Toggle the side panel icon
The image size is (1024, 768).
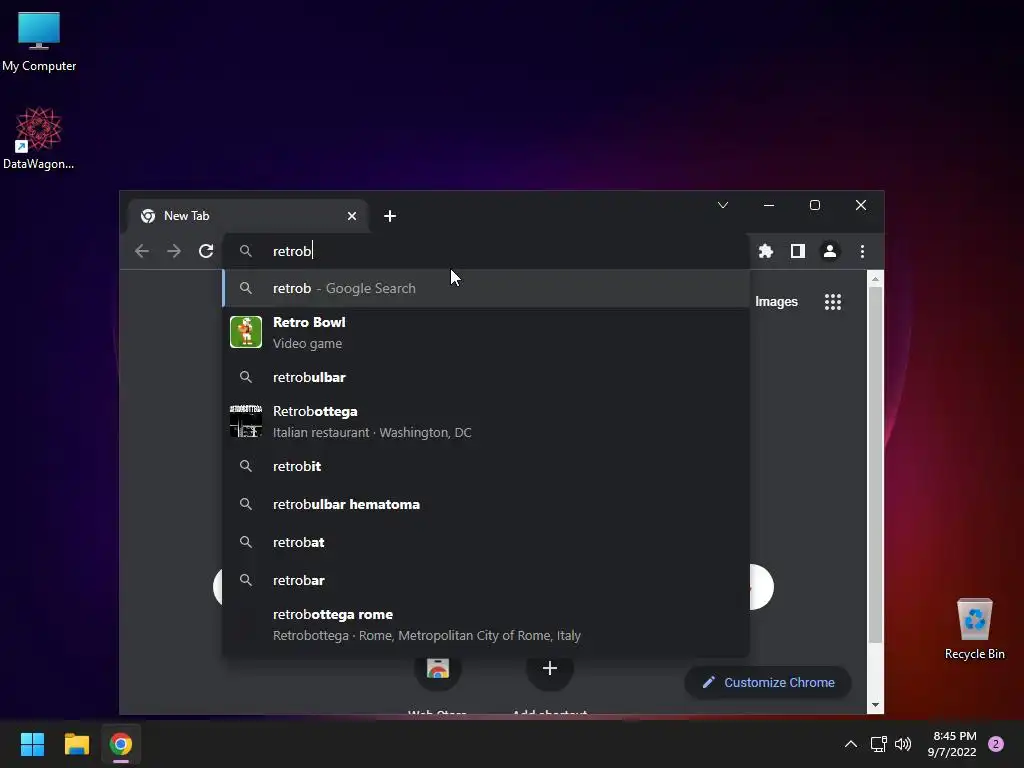798,251
